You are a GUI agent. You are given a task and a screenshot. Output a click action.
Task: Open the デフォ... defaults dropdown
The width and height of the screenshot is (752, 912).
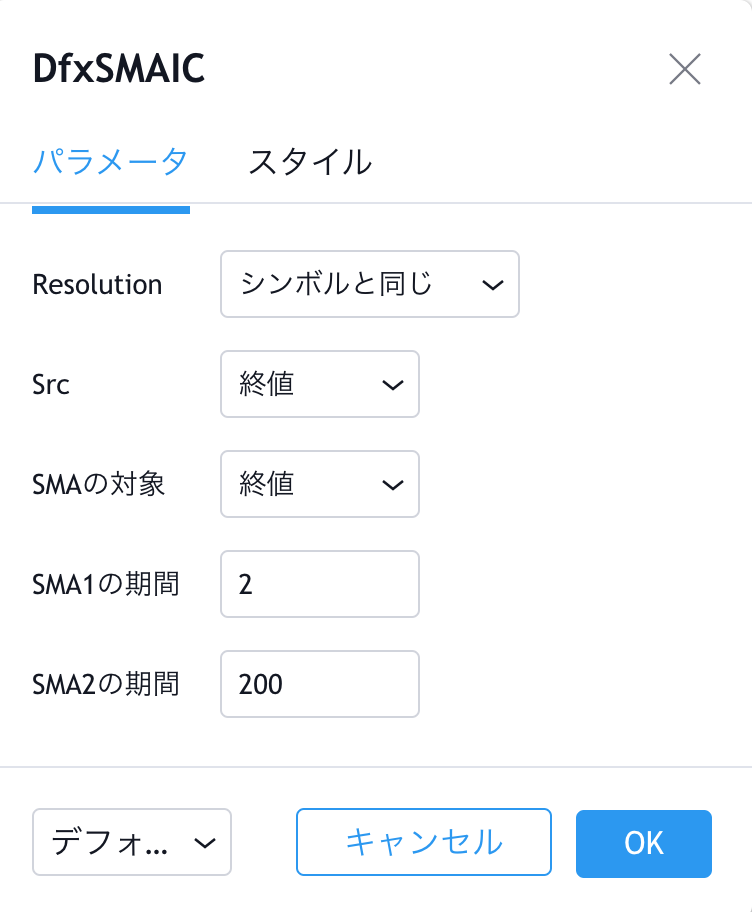132,842
